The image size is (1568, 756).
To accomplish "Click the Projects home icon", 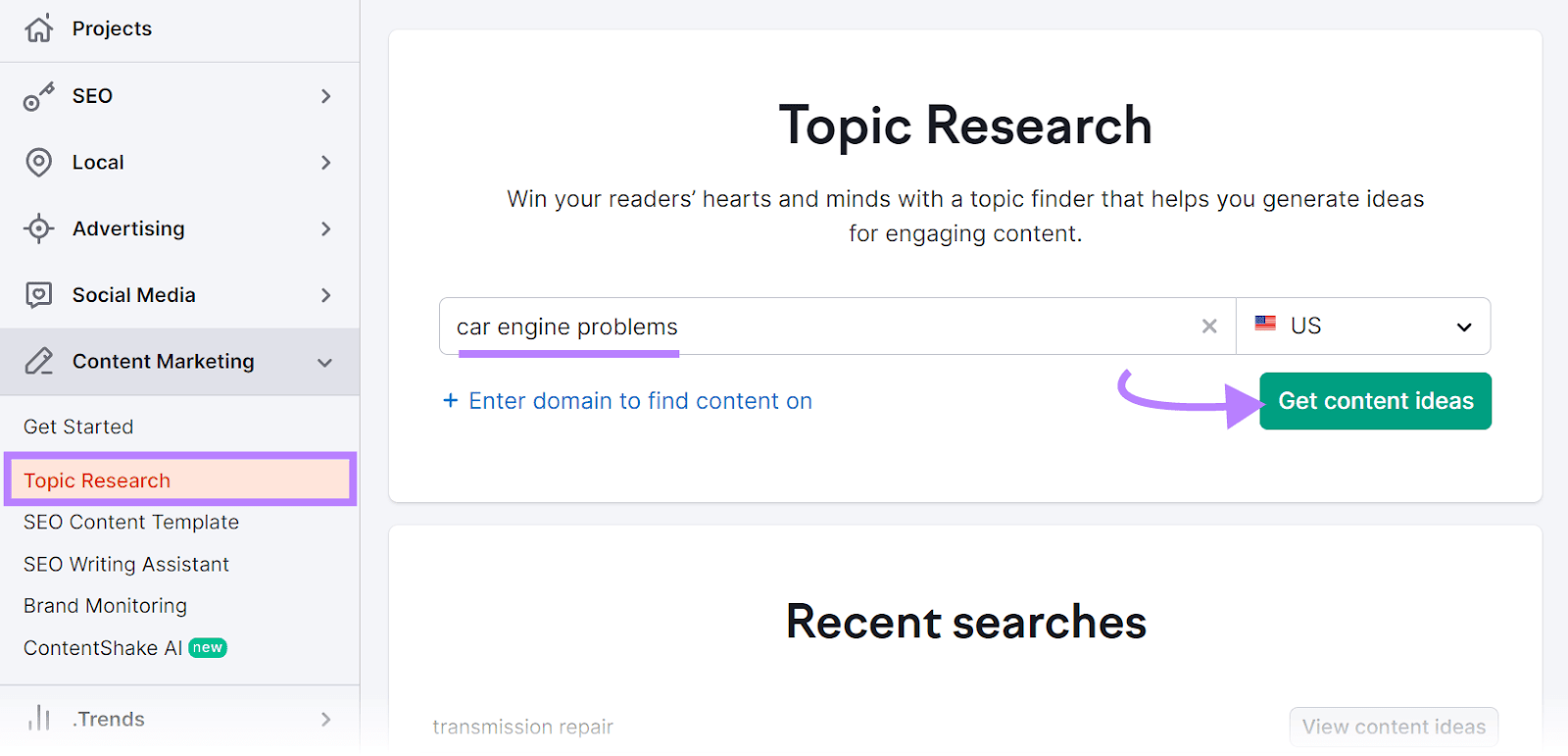I will (39, 28).
